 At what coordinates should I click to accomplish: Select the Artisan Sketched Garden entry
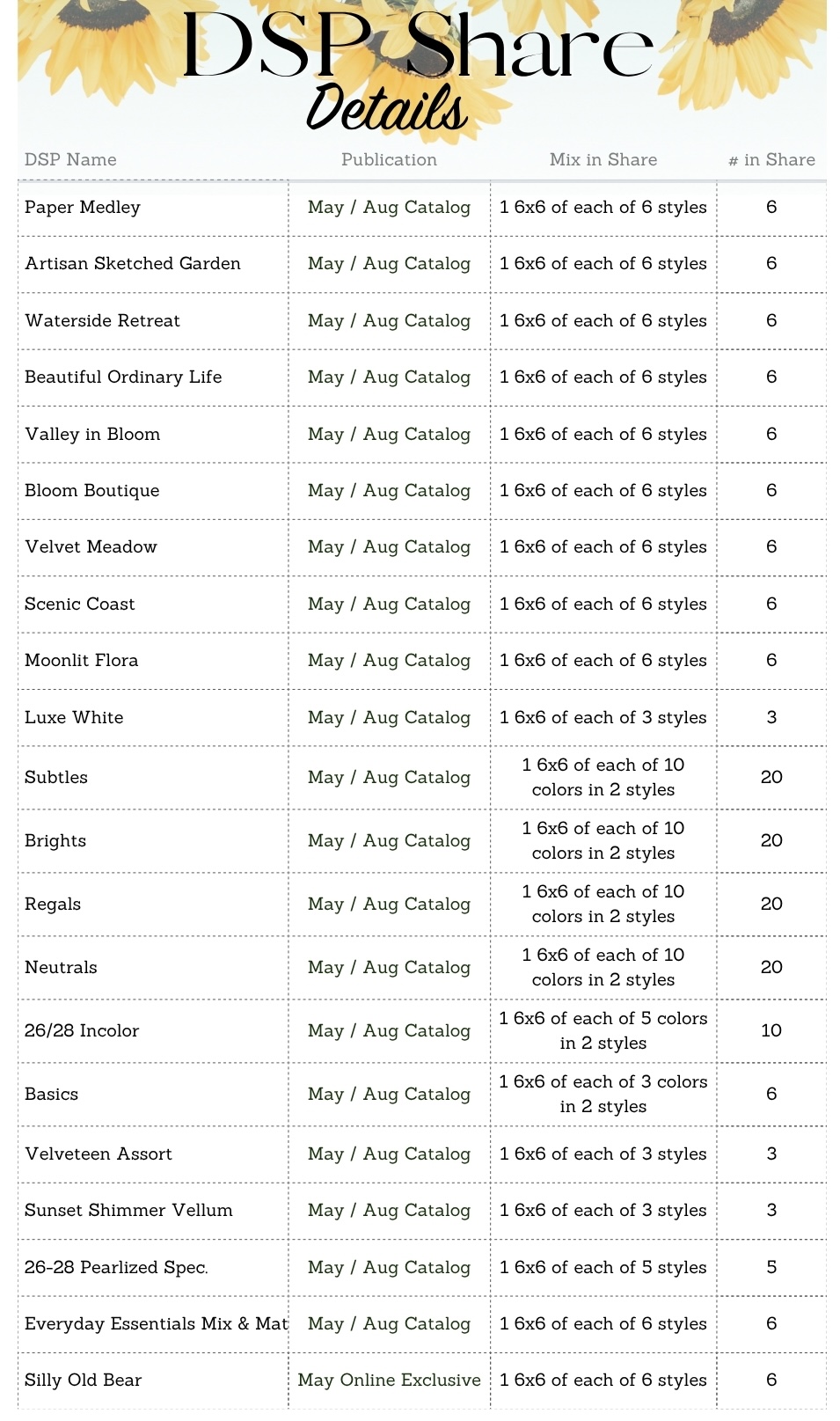133,263
